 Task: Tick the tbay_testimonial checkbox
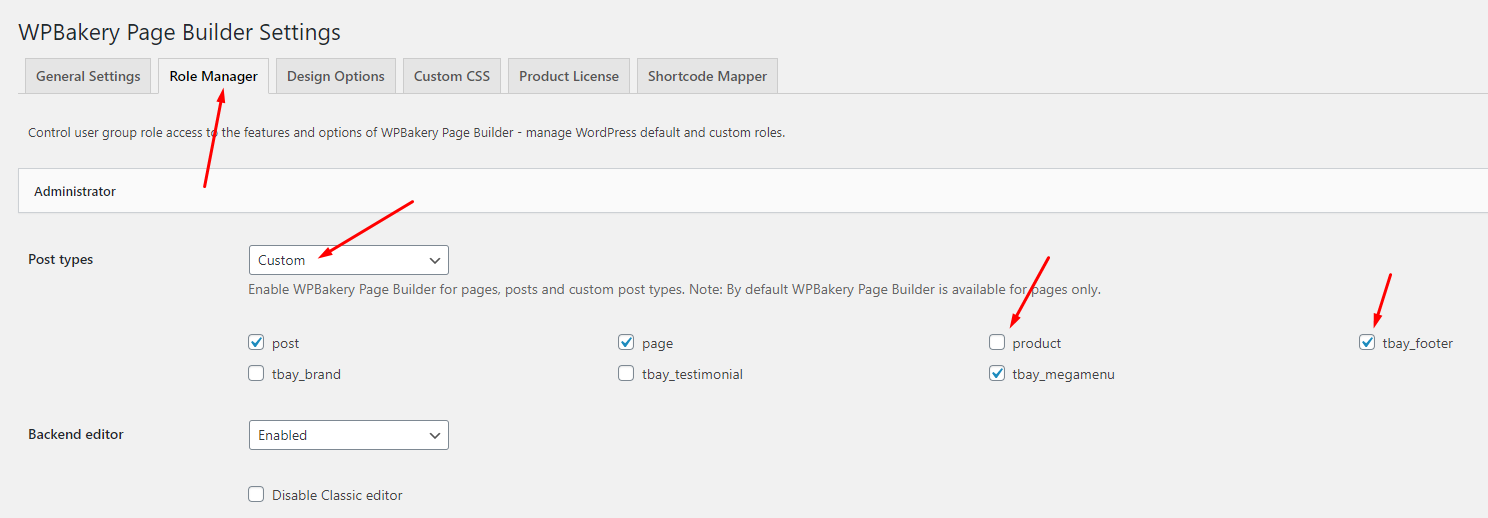point(626,373)
